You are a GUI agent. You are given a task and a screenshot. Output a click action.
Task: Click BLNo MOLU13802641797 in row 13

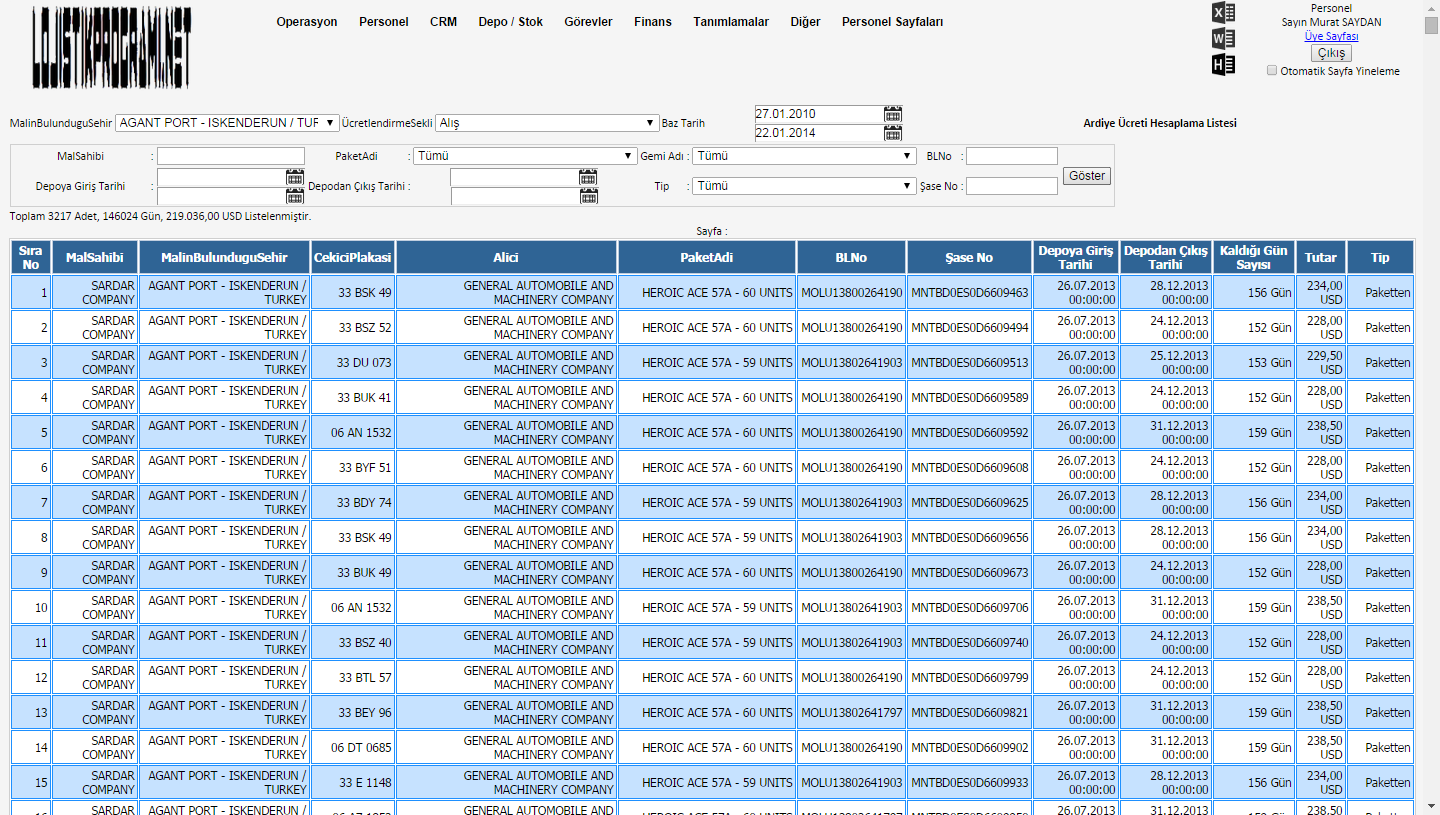(x=851, y=712)
